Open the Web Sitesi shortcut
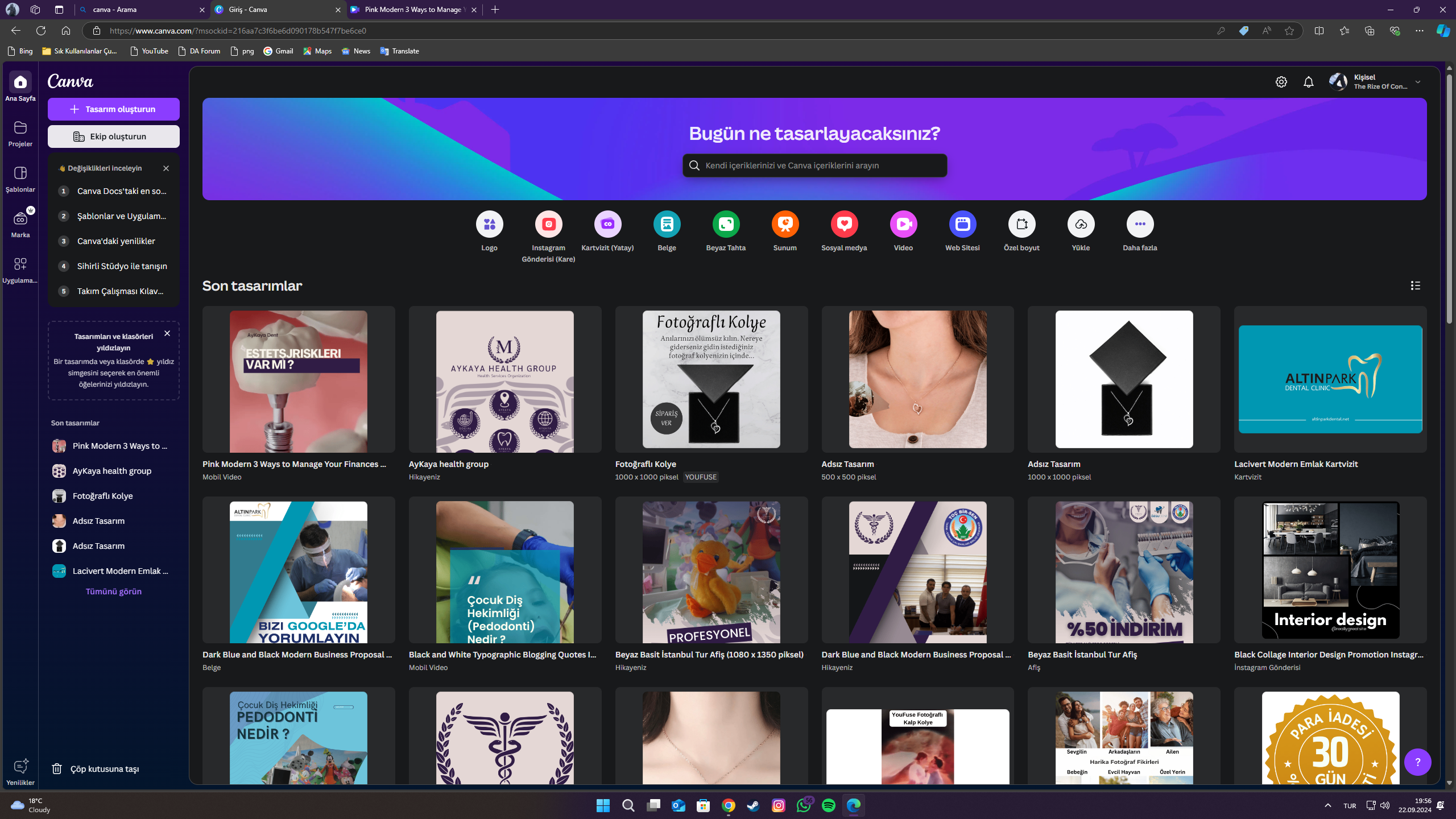Viewport: 1456px width, 819px height. [x=962, y=224]
